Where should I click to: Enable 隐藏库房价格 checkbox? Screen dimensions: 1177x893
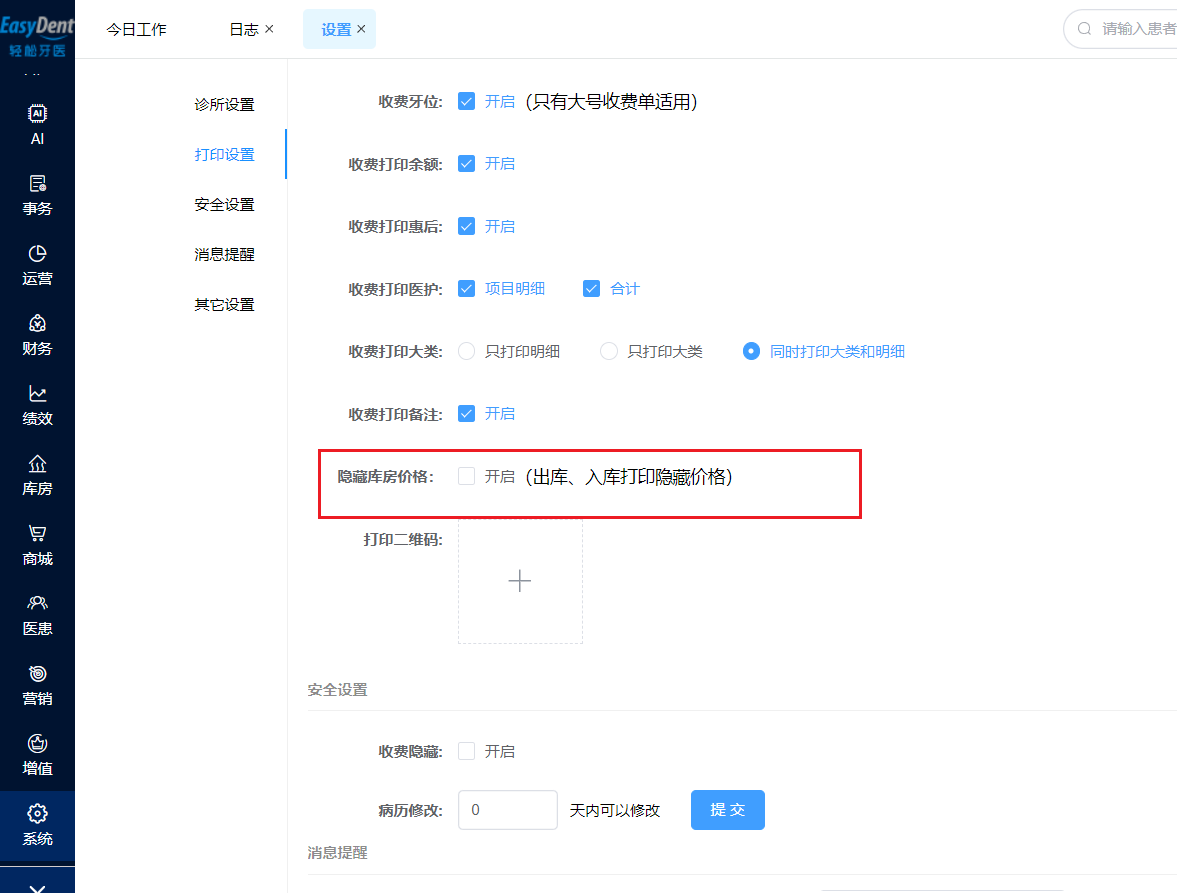[466, 477]
